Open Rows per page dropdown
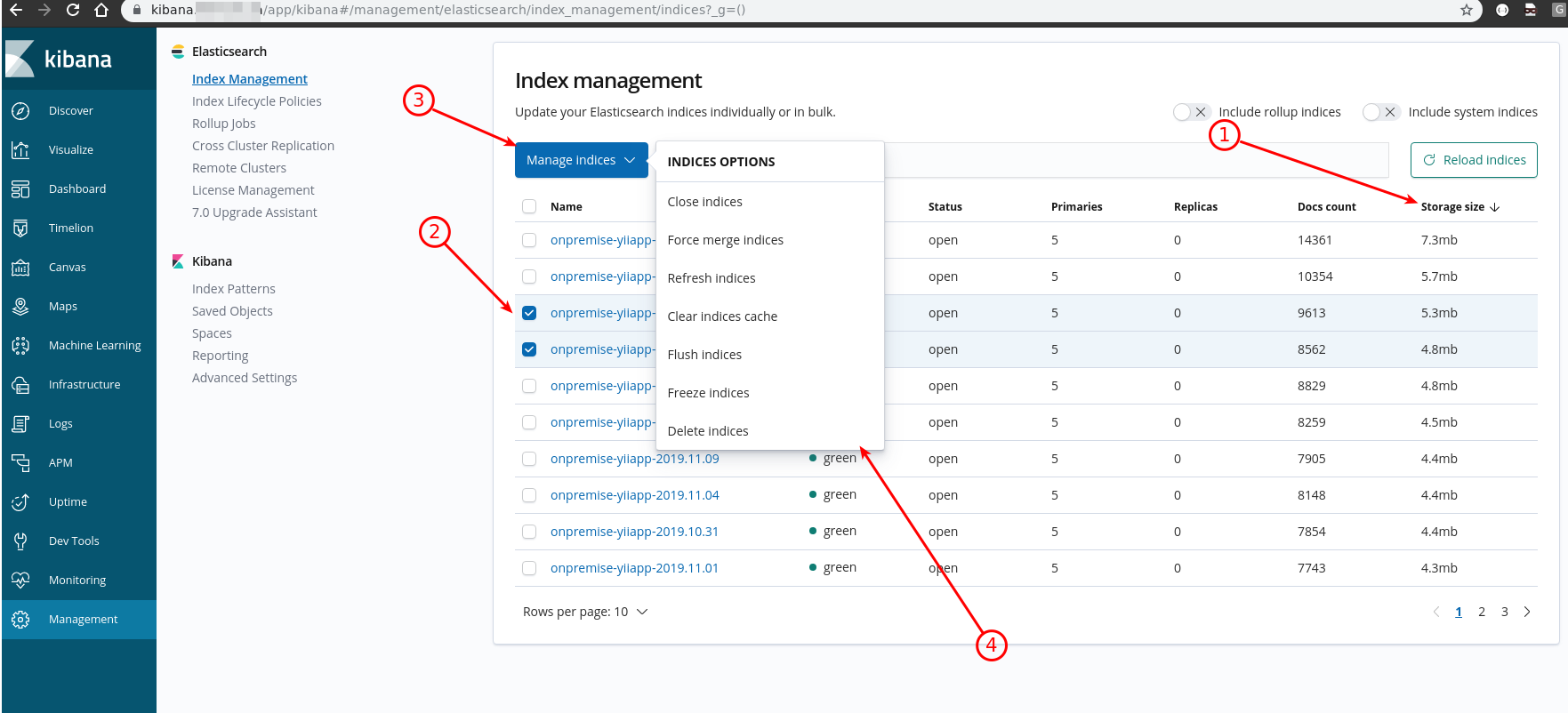The height and width of the screenshot is (713, 1568). (x=585, y=612)
